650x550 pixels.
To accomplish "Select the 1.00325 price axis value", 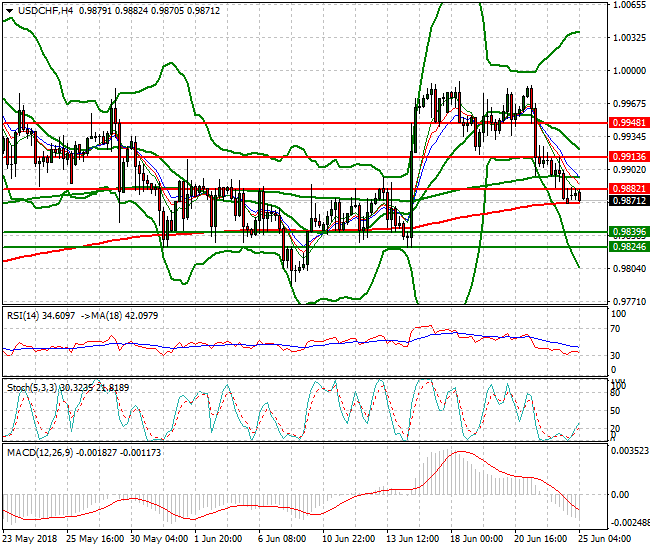I will pyautogui.click(x=629, y=38).
